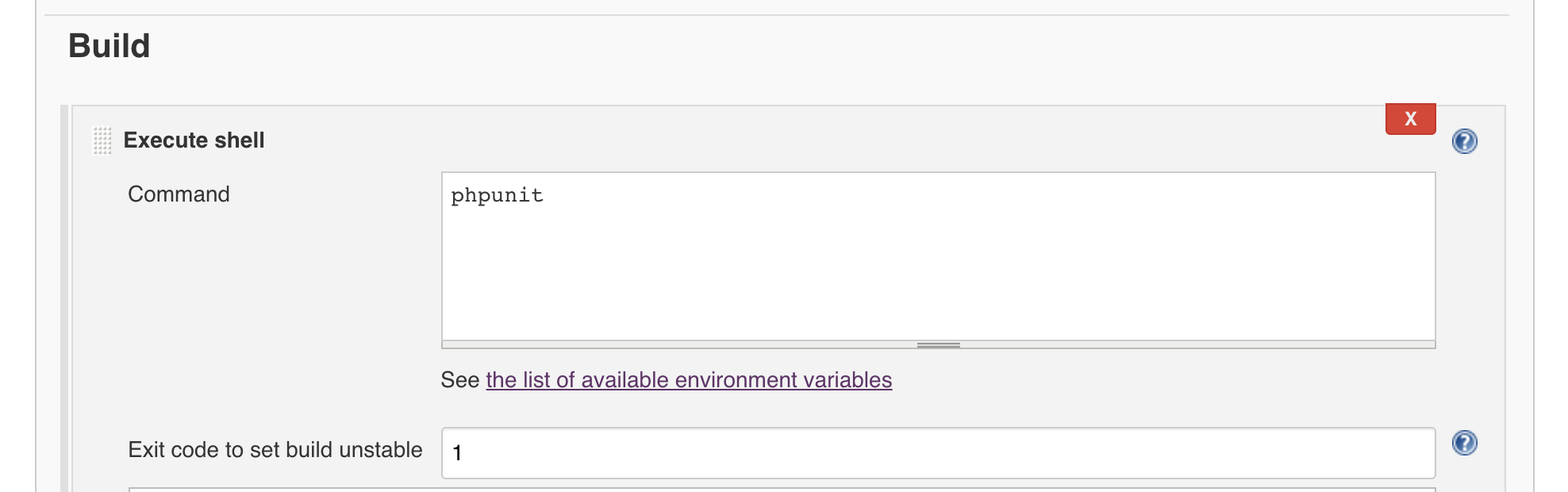Click the word 'See' before the link
This screenshot has height=492, width=1568.
[460, 380]
